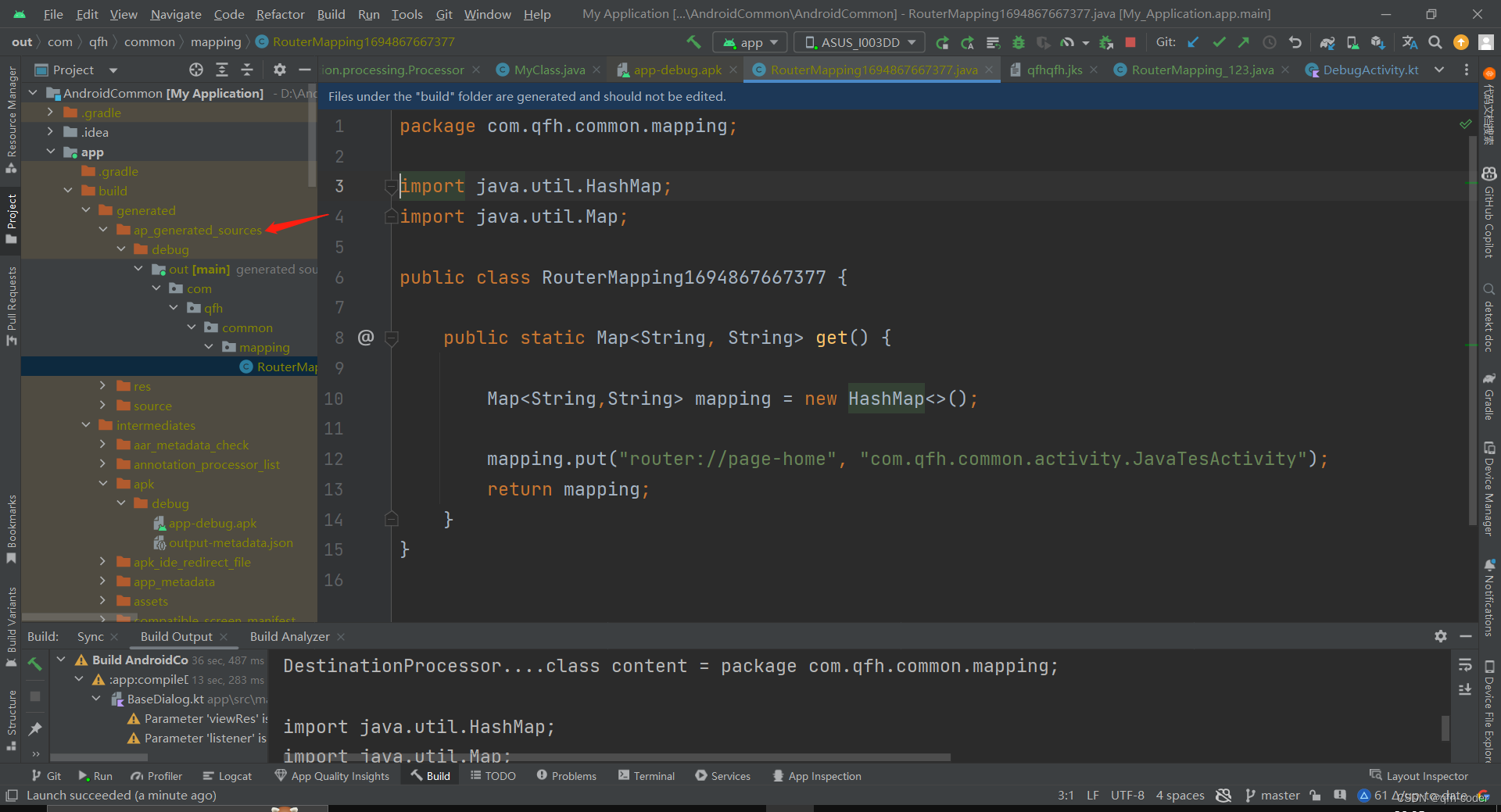Click the Git Commit checkmark icon

click(x=1219, y=42)
